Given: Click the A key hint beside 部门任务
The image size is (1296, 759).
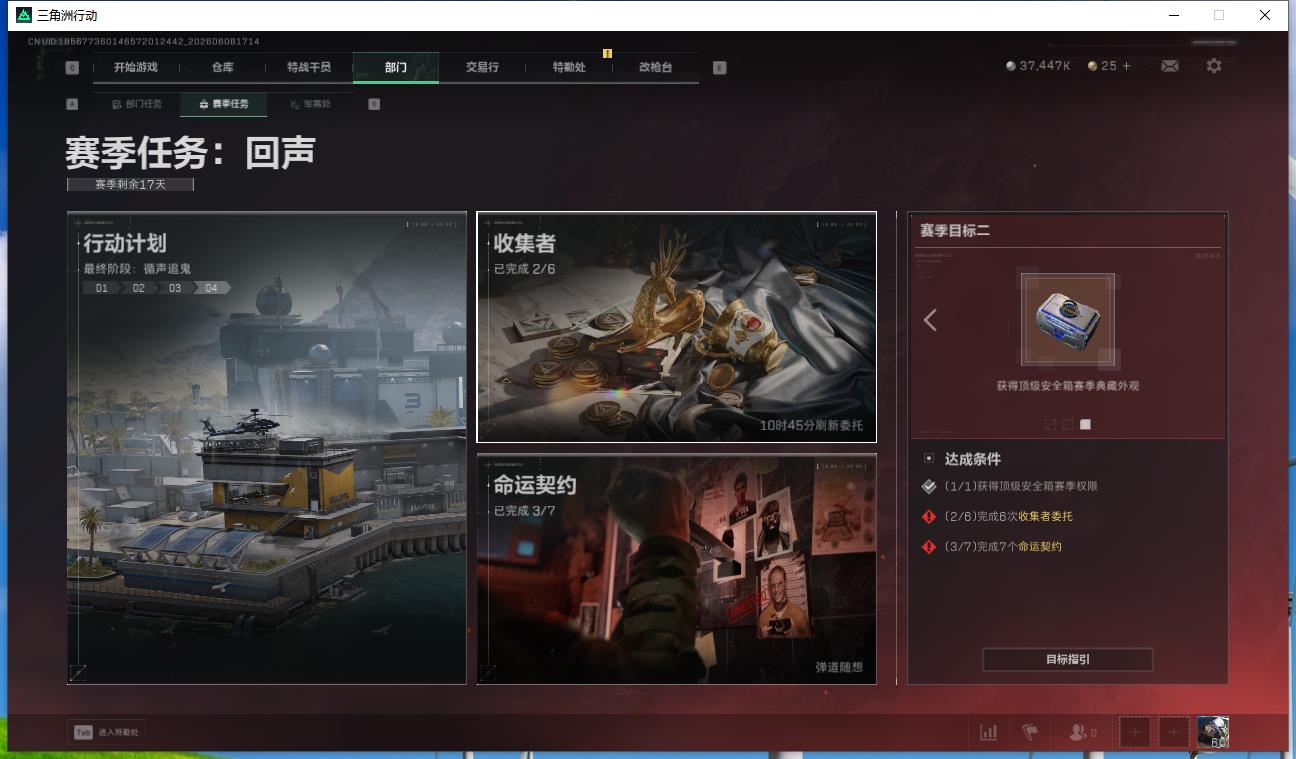Looking at the screenshot, I should click(x=72, y=104).
